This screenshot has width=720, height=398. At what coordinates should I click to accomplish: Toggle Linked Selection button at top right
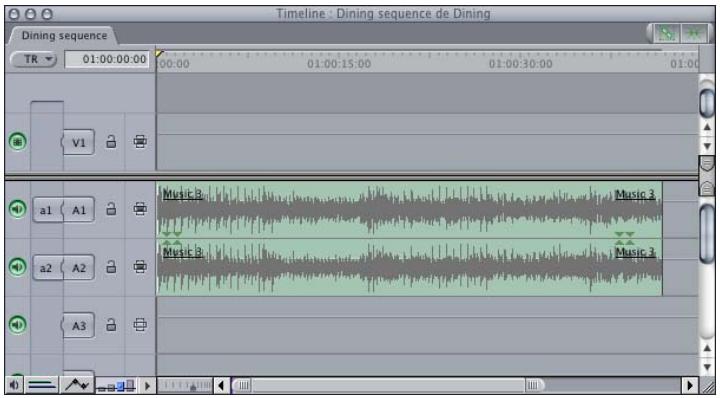pyautogui.click(x=667, y=33)
